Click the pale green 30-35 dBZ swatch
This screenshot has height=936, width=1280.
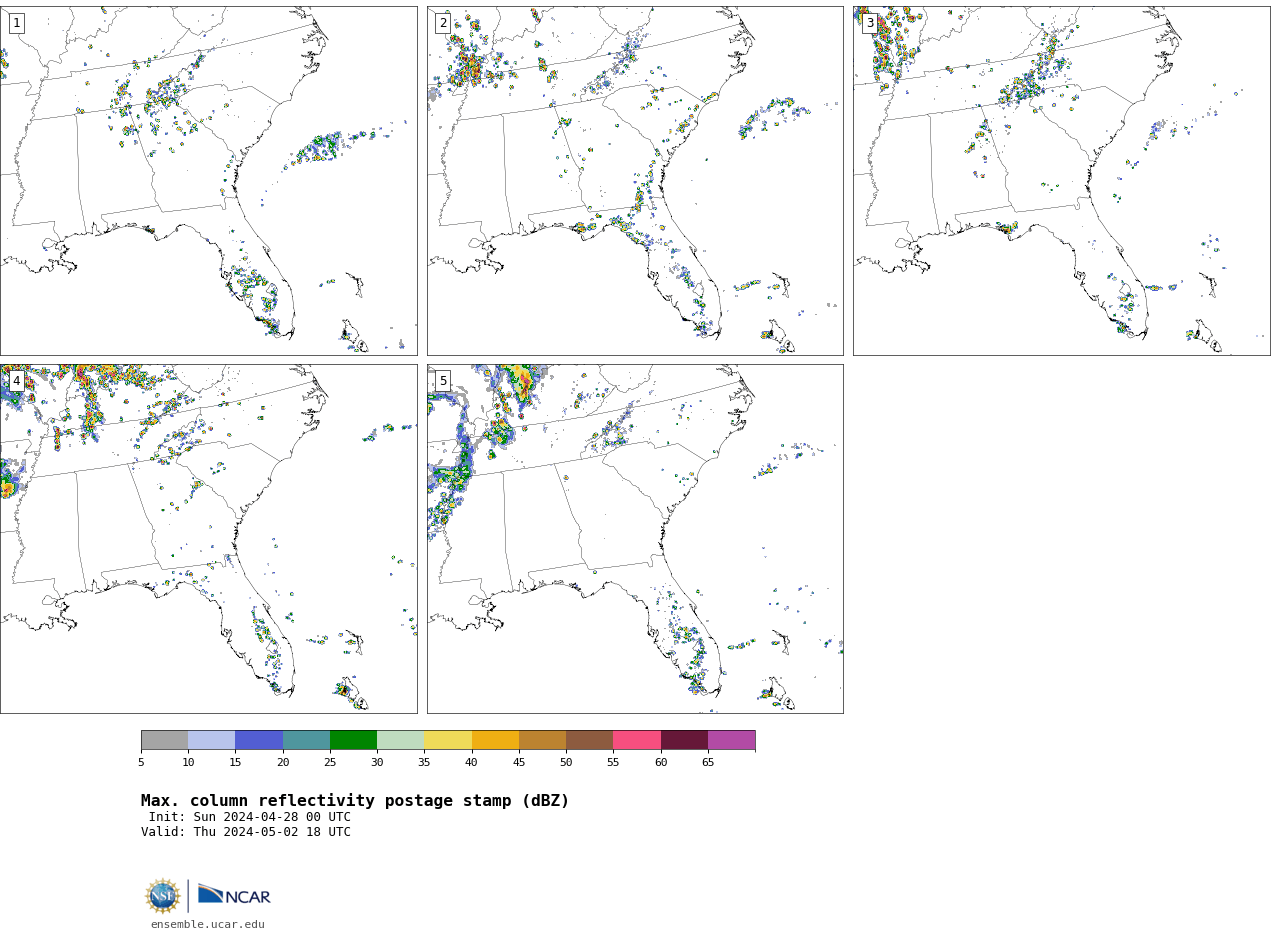pos(401,740)
